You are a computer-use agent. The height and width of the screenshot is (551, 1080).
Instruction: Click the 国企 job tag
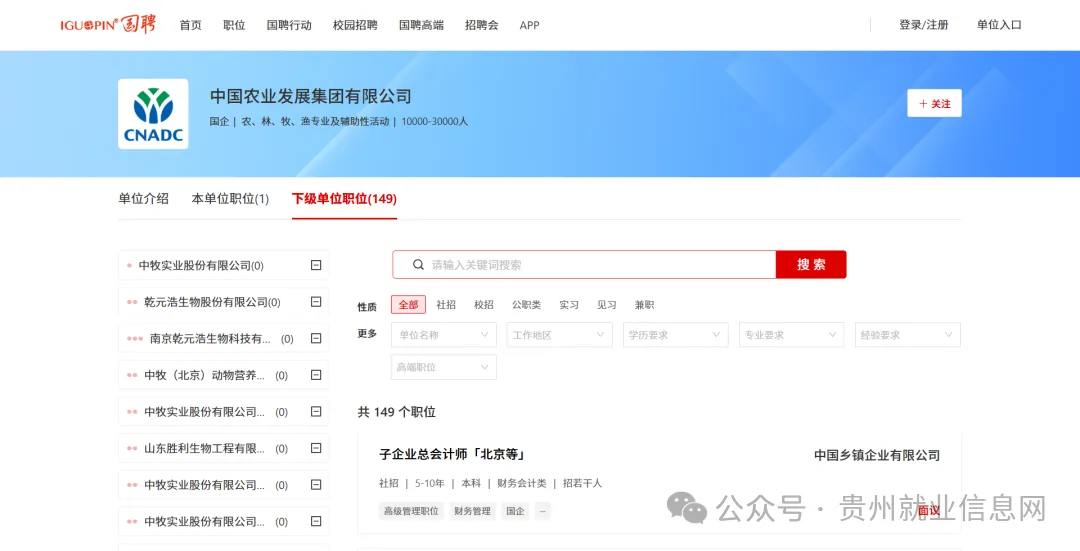click(x=515, y=511)
